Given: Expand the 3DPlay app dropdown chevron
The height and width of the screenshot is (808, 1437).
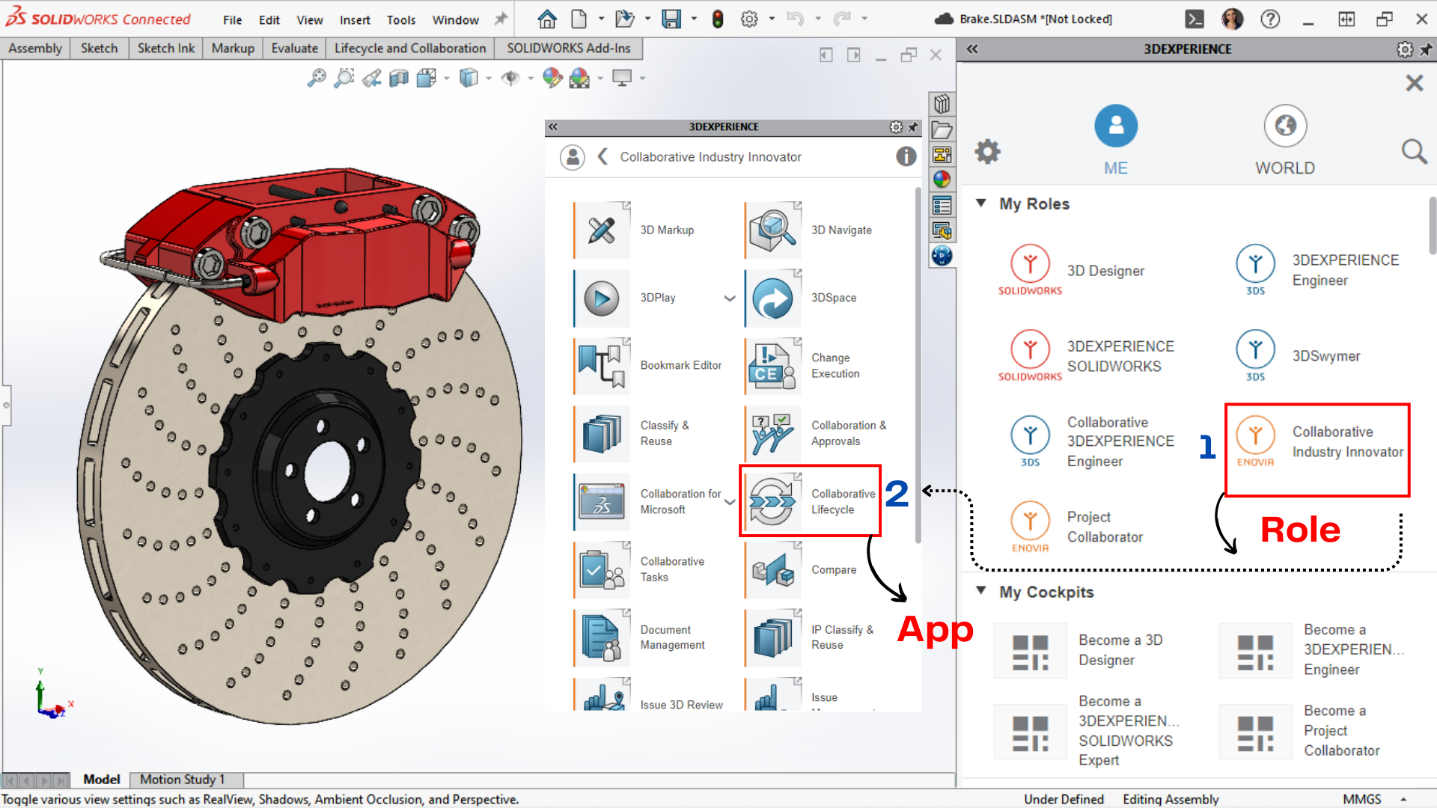Looking at the screenshot, I should [730, 298].
